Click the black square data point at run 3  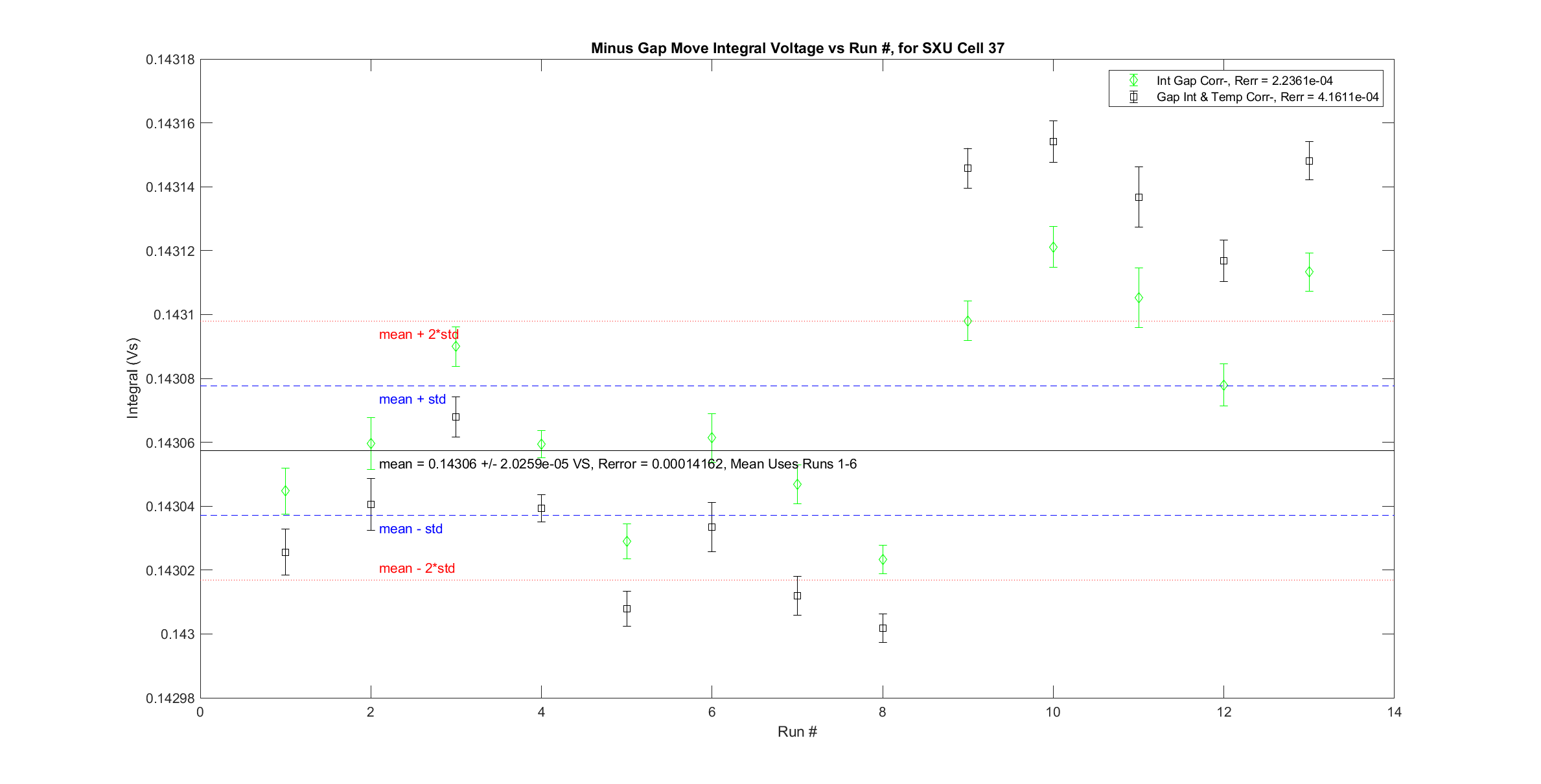point(456,417)
